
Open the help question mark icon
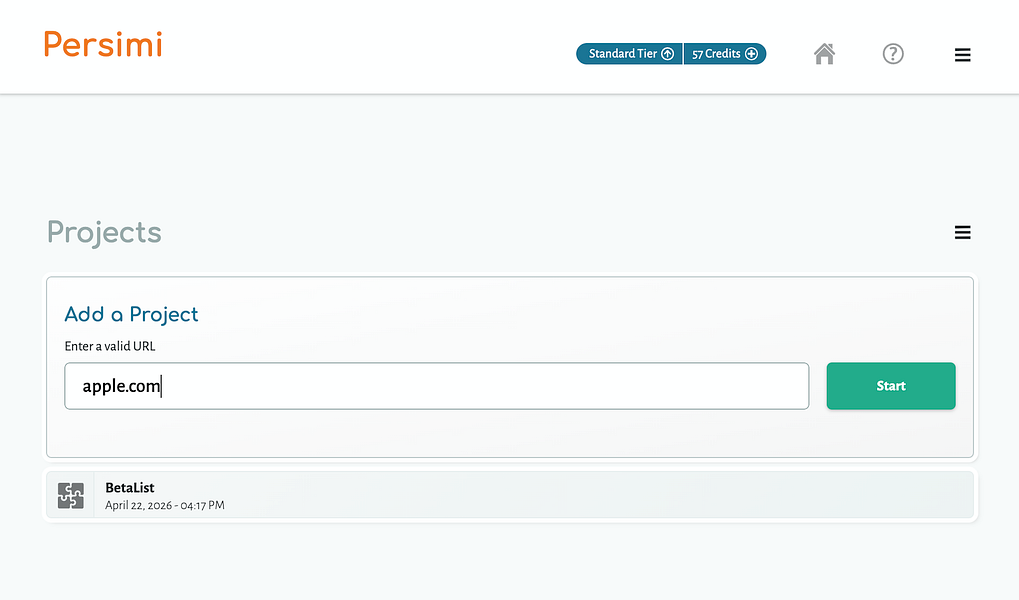pos(893,54)
